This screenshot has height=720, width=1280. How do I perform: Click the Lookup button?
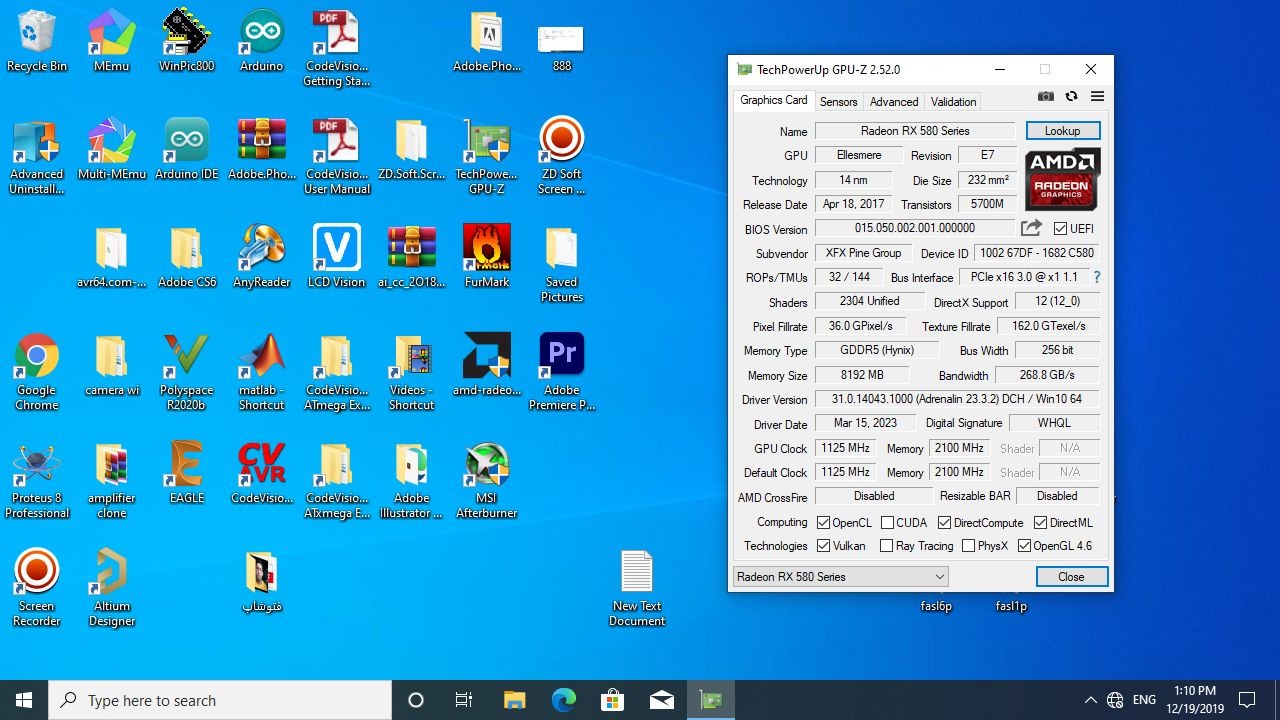coord(1062,131)
